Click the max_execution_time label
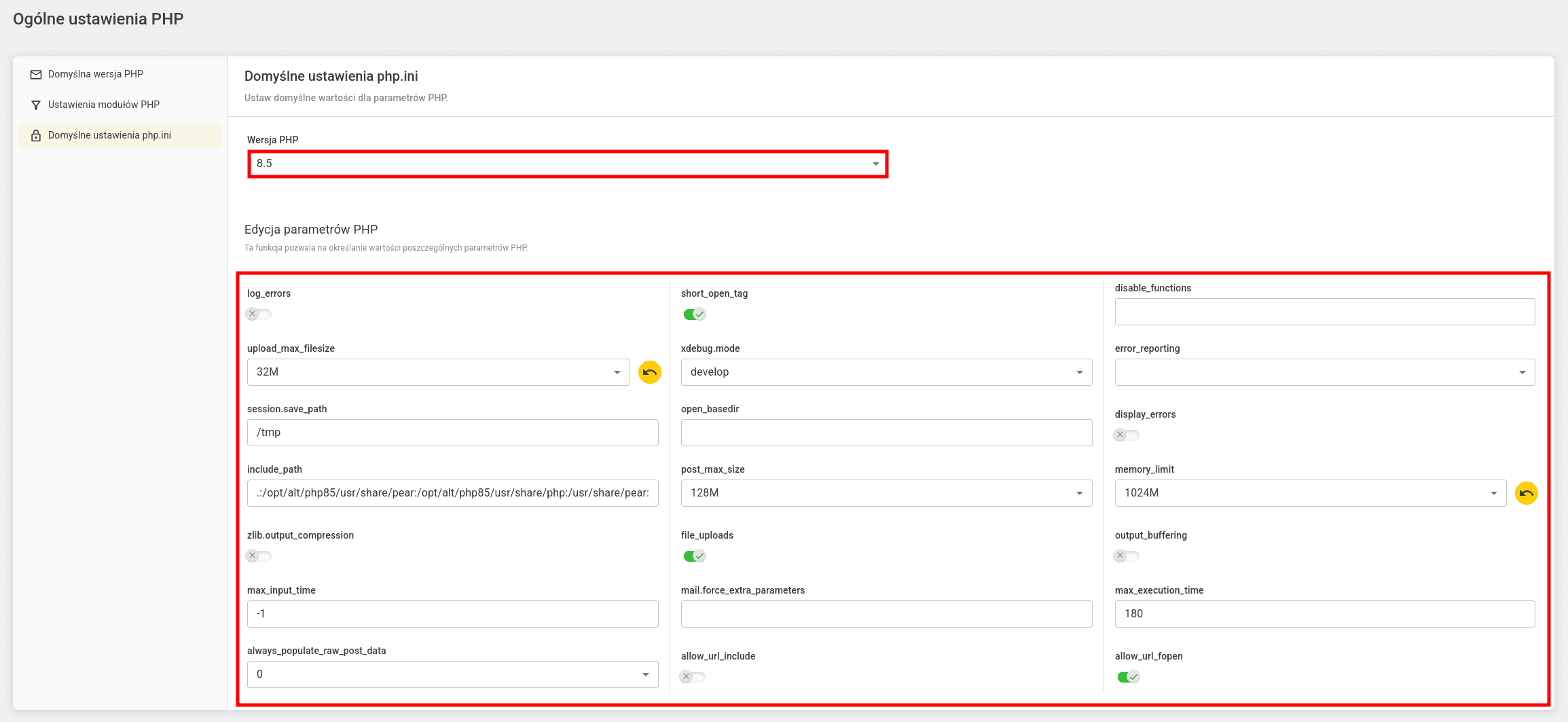This screenshot has height=722, width=1568. click(1159, 590)
